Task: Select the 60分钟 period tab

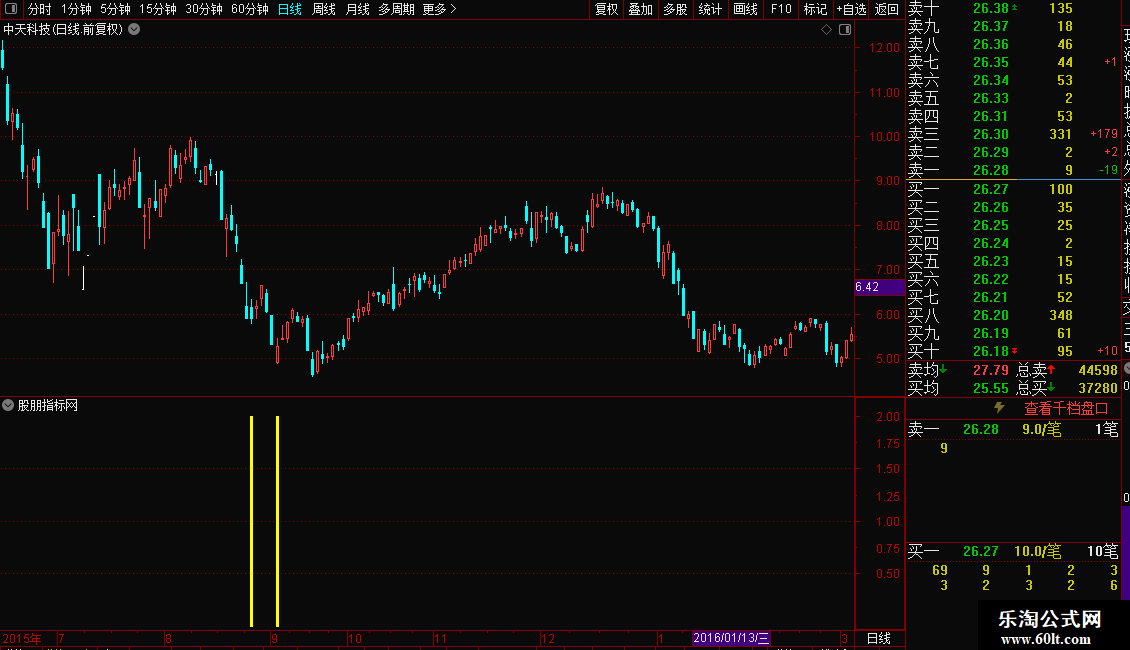Action: [x=250, y=9]
